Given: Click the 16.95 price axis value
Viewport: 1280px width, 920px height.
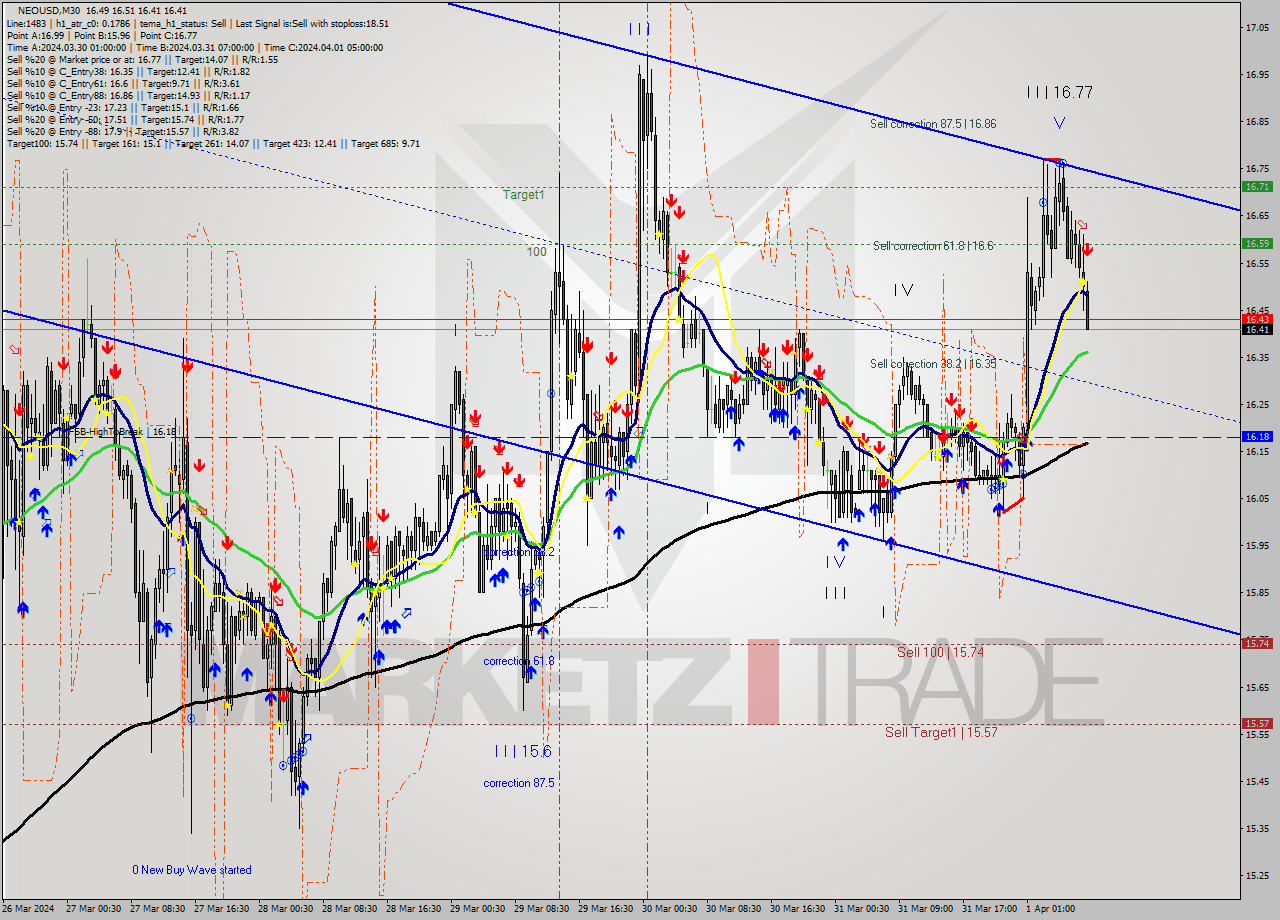Looking at the screenshot, I should [x=1257, y=74].
